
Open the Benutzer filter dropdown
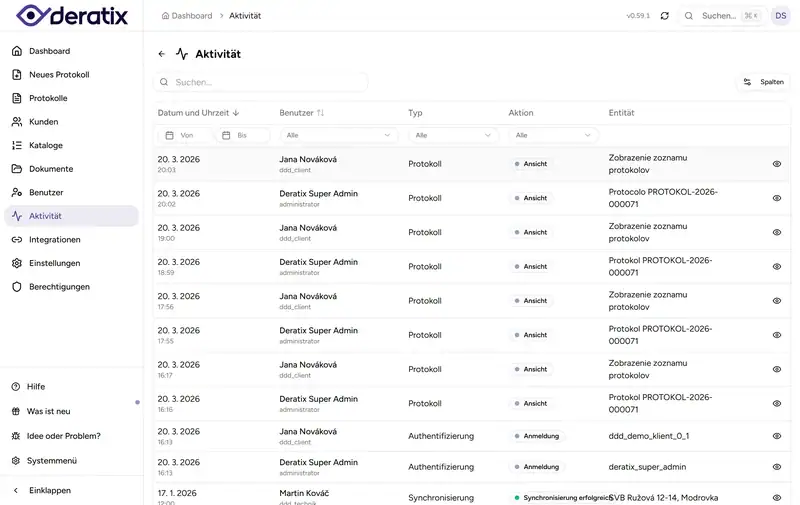(x=339, y=135)
